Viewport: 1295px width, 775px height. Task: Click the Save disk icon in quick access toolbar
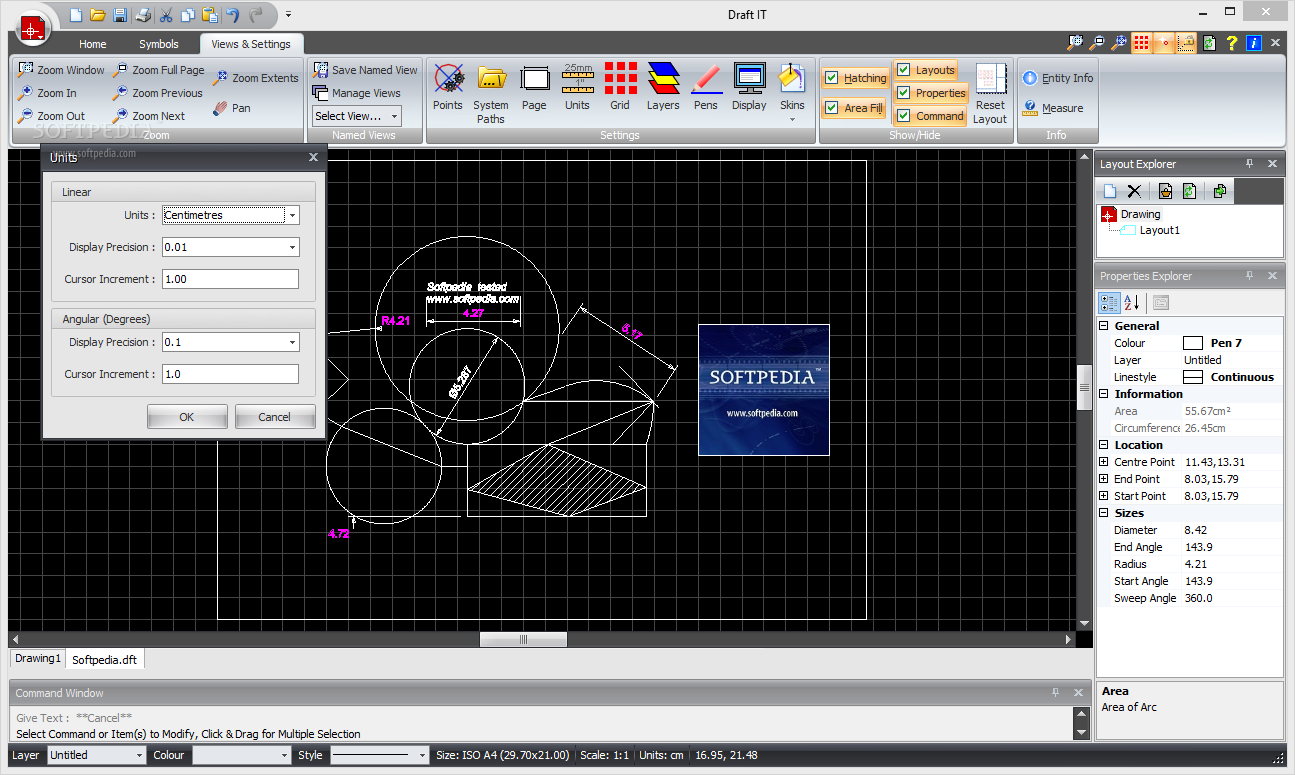pyautogui.click(x=120, y=15)
